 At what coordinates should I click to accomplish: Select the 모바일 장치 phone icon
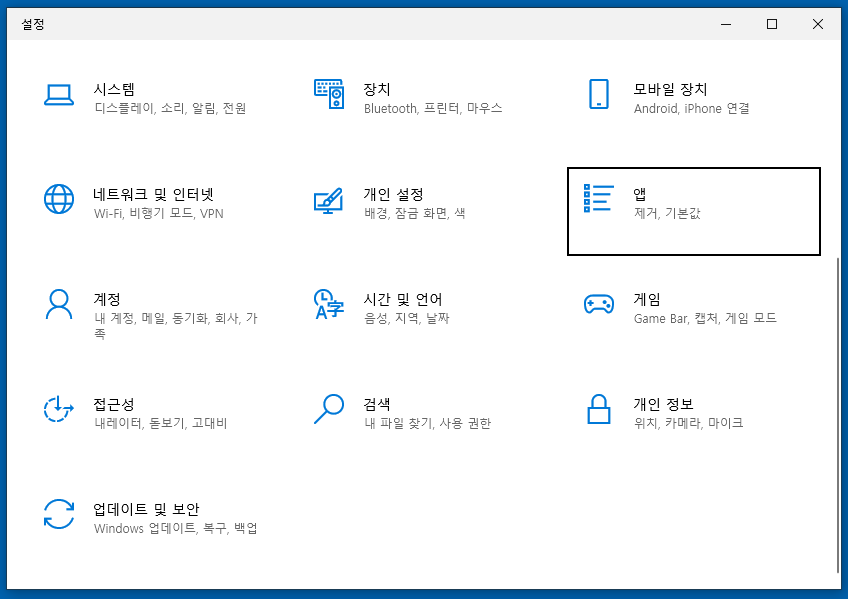pos(599,94)
